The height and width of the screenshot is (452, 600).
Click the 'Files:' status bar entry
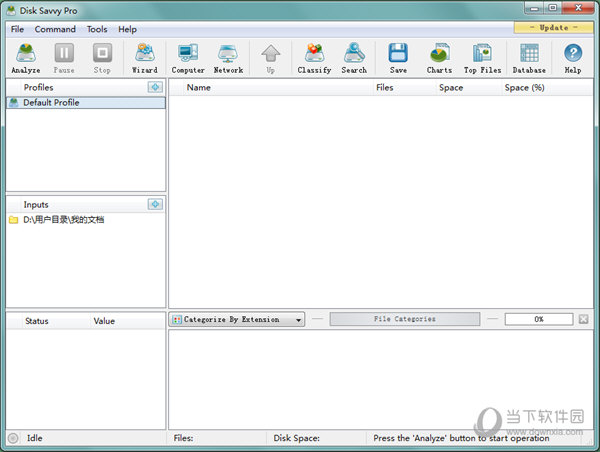click(184, 438)
